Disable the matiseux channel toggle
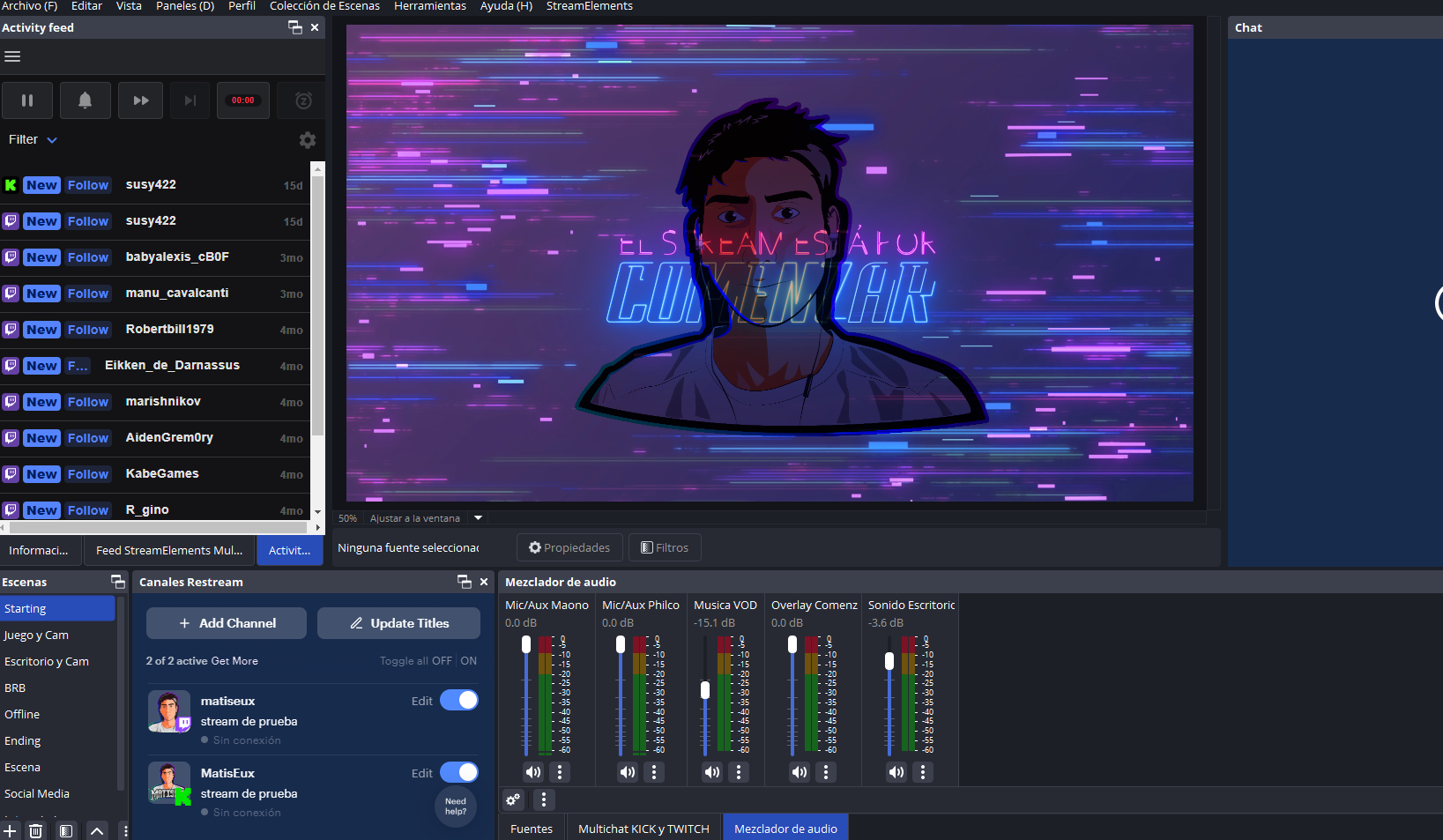 (458, 701)
